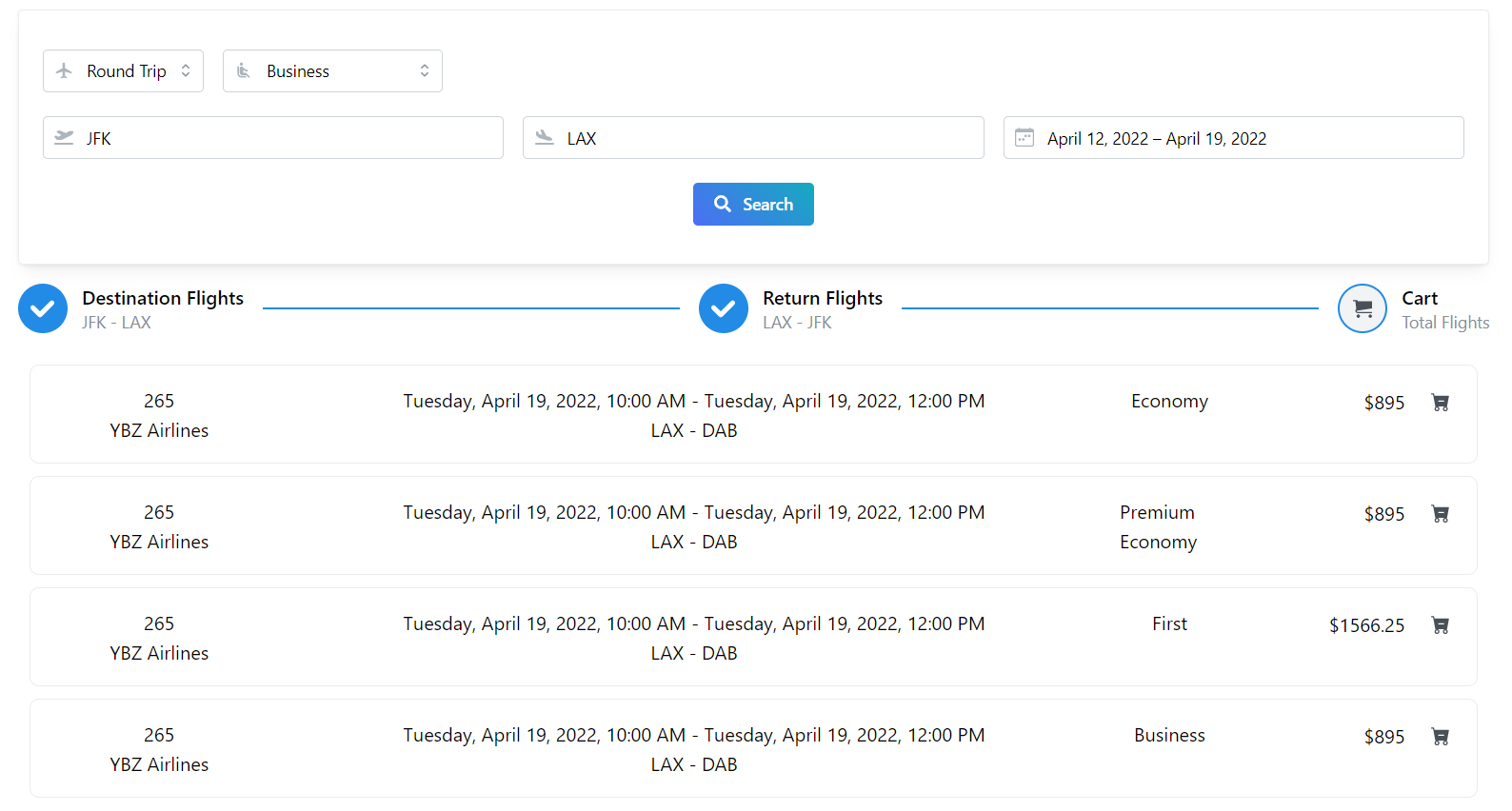Image resolution: width=1512 pixels, height=811 pixels.
Task: Edit the JFK departure airport field
Action: (273, 138)
